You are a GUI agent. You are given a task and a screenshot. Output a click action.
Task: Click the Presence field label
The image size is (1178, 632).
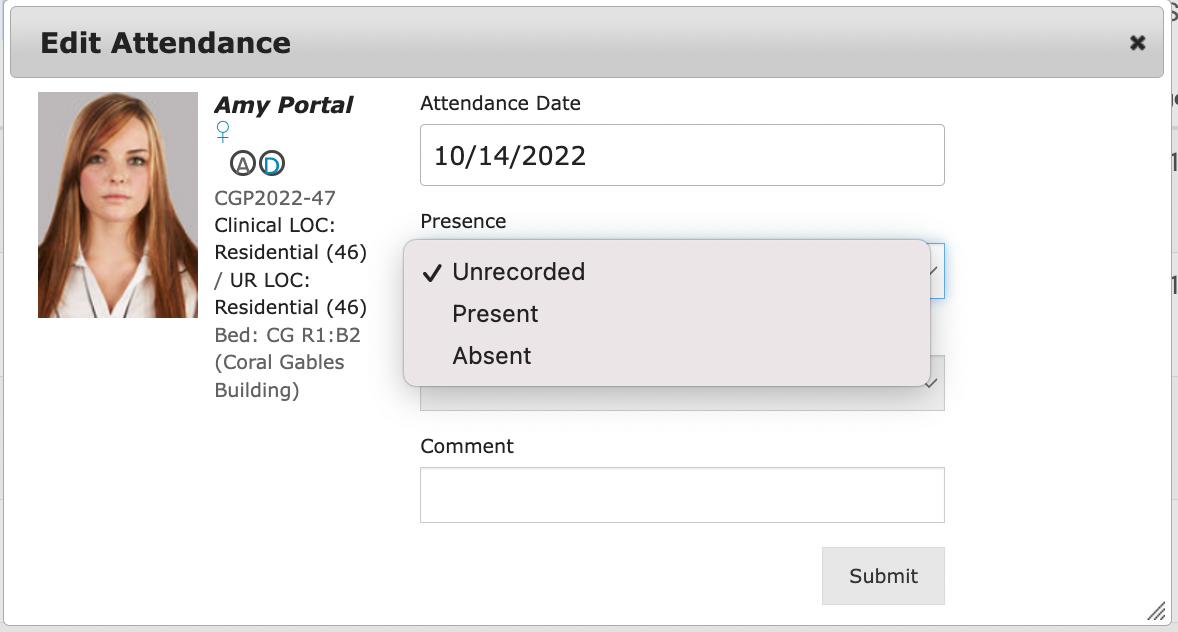(463, 221)
